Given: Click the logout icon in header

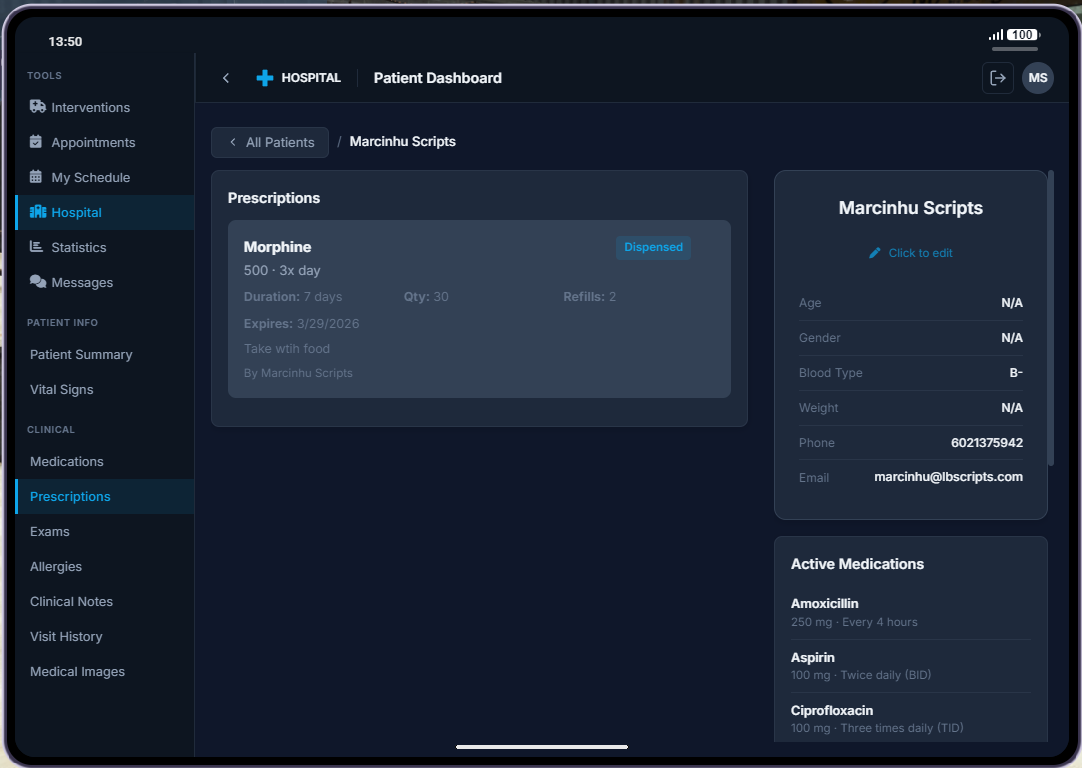Looking at the screenshot, I should tap(997, 78).
